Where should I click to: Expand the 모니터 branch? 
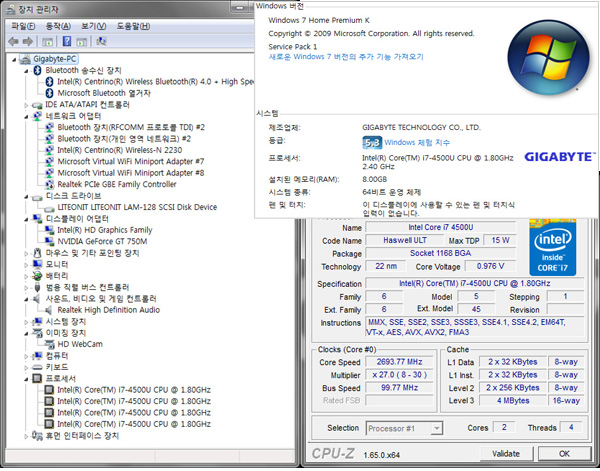[x=26, y=265]
